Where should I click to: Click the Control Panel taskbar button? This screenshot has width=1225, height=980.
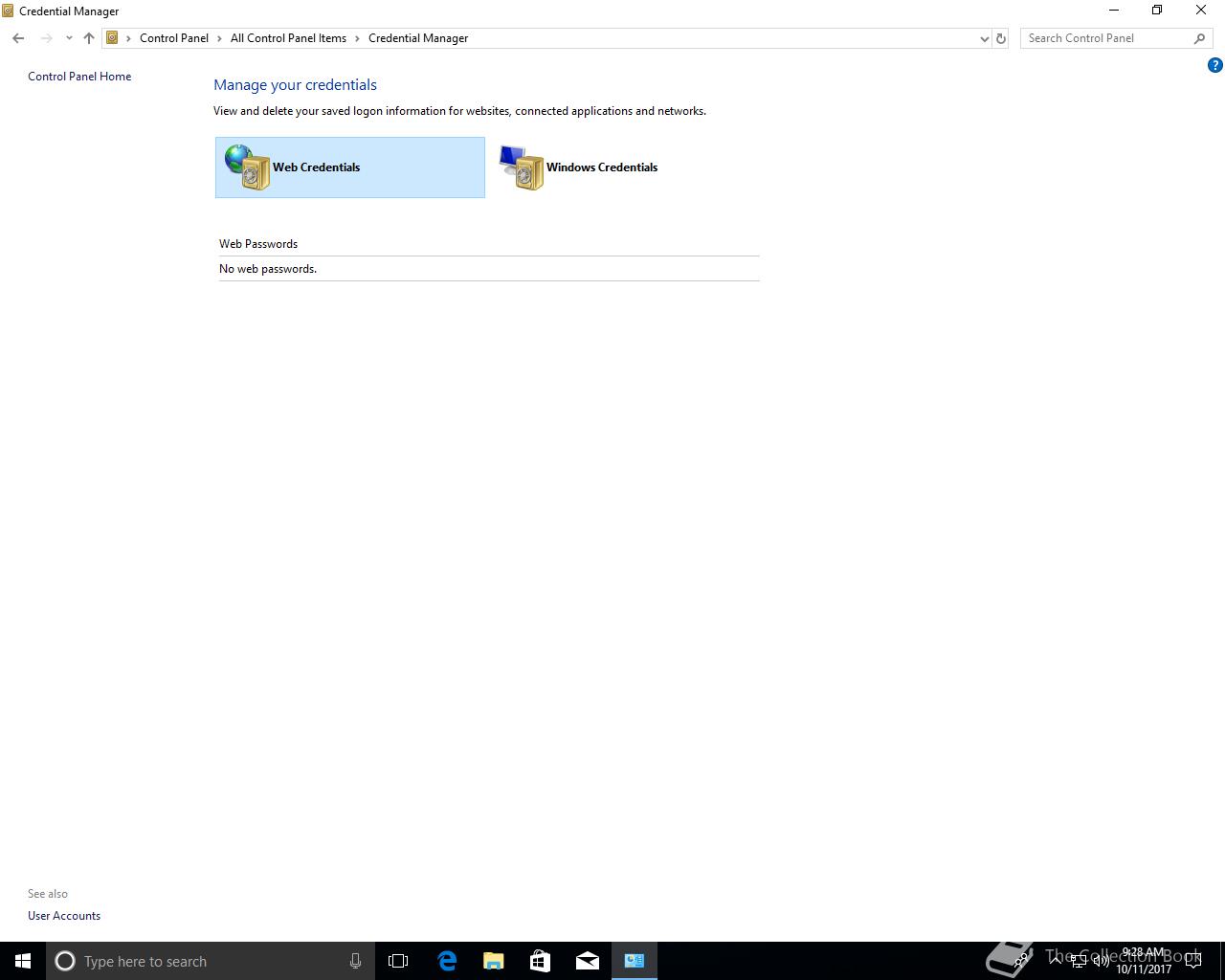(x=635, y=961)
